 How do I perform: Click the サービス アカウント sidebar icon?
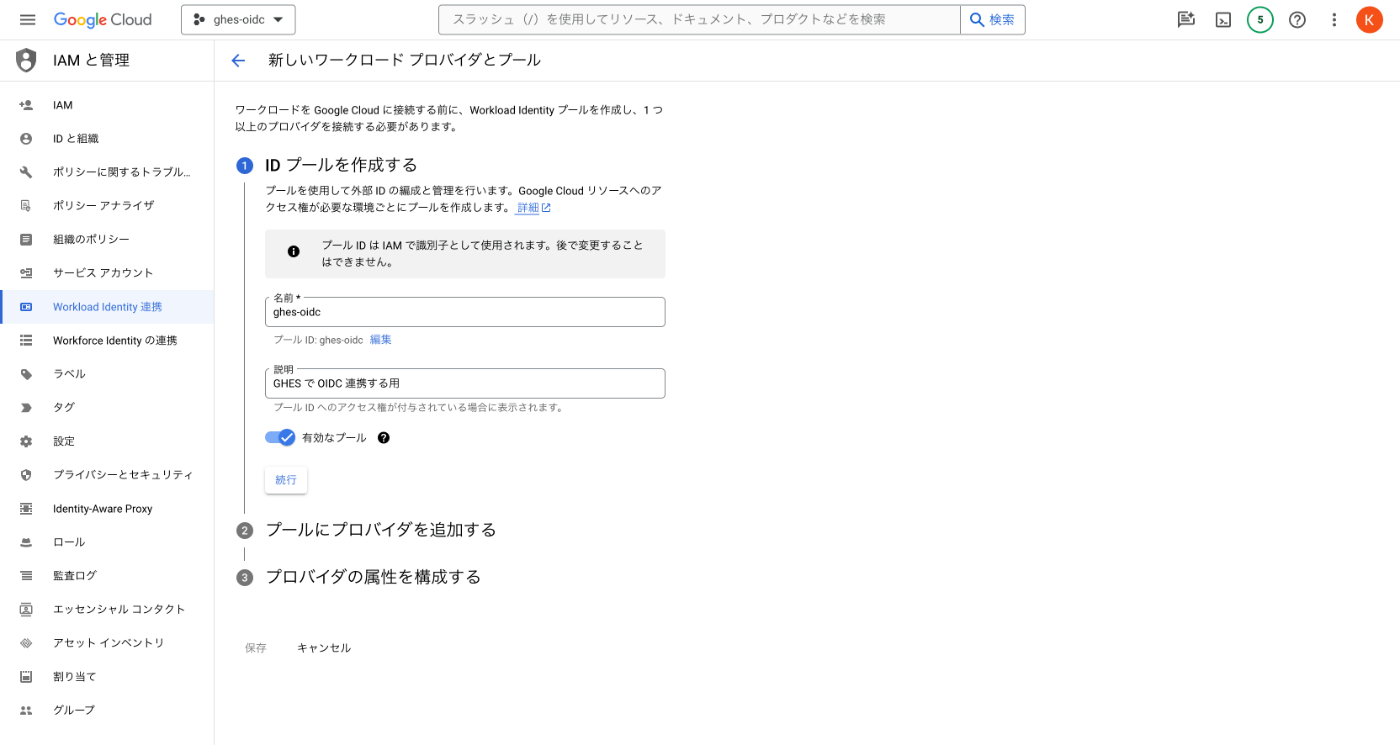click(x=26, y=273)
